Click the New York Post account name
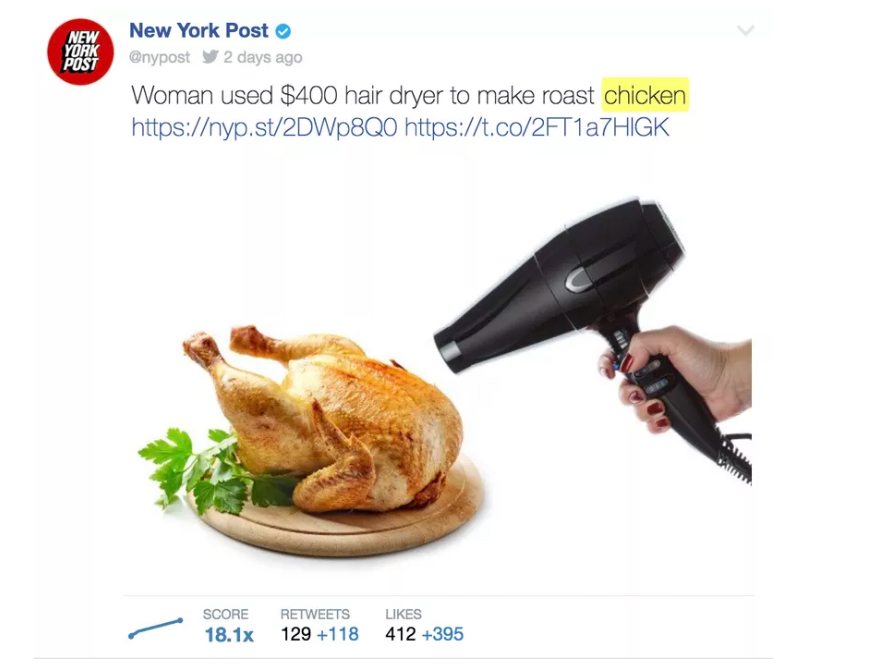Viewport: 876px width, 672px height. coord(198,31)
